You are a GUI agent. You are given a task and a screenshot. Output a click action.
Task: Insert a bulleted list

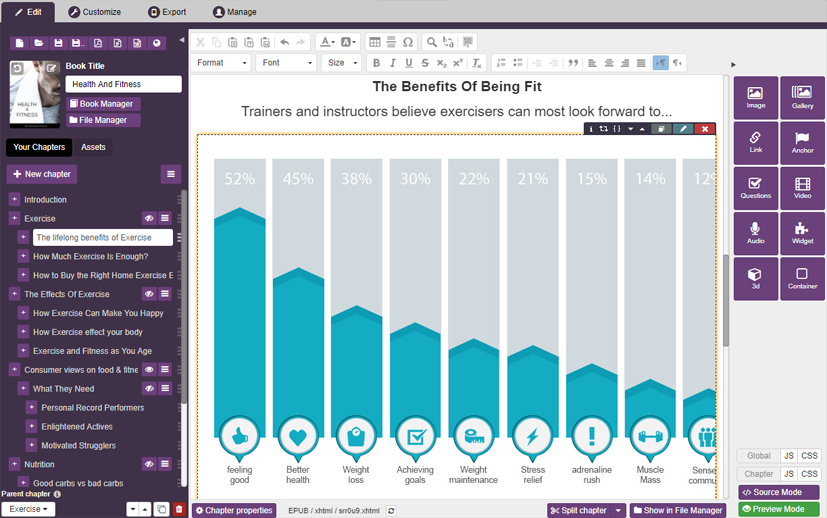[518, 63]
